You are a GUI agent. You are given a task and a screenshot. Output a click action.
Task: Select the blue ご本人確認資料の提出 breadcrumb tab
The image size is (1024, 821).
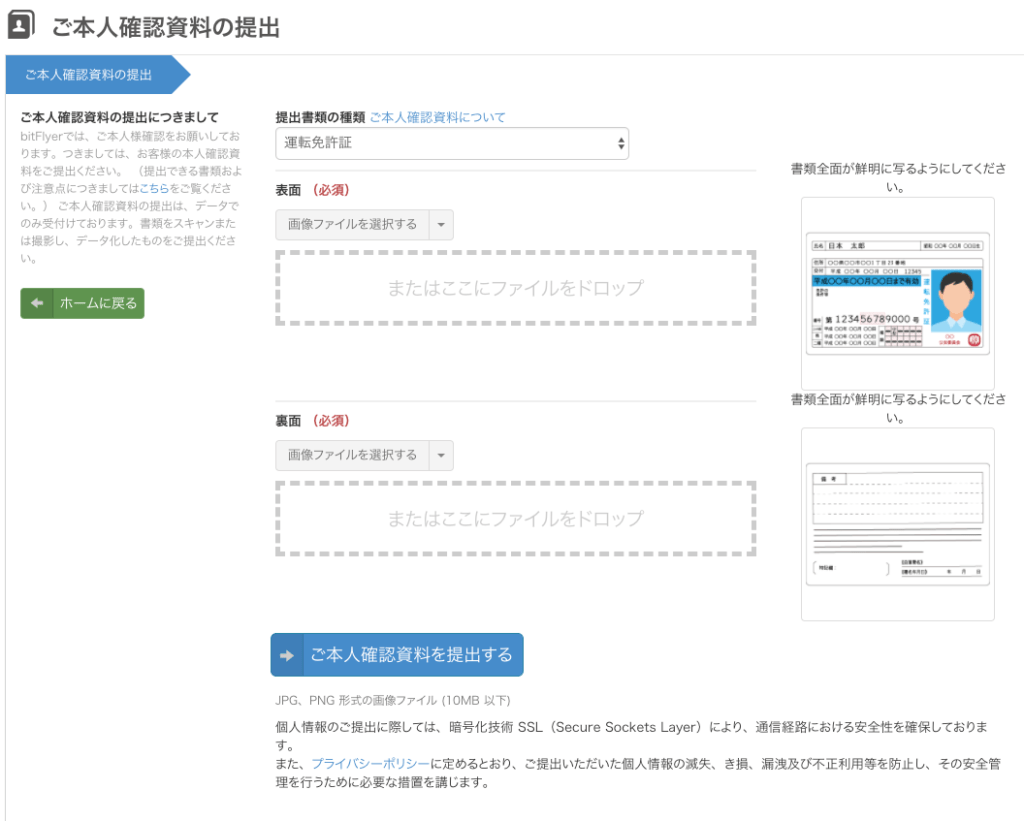(90, 75)
